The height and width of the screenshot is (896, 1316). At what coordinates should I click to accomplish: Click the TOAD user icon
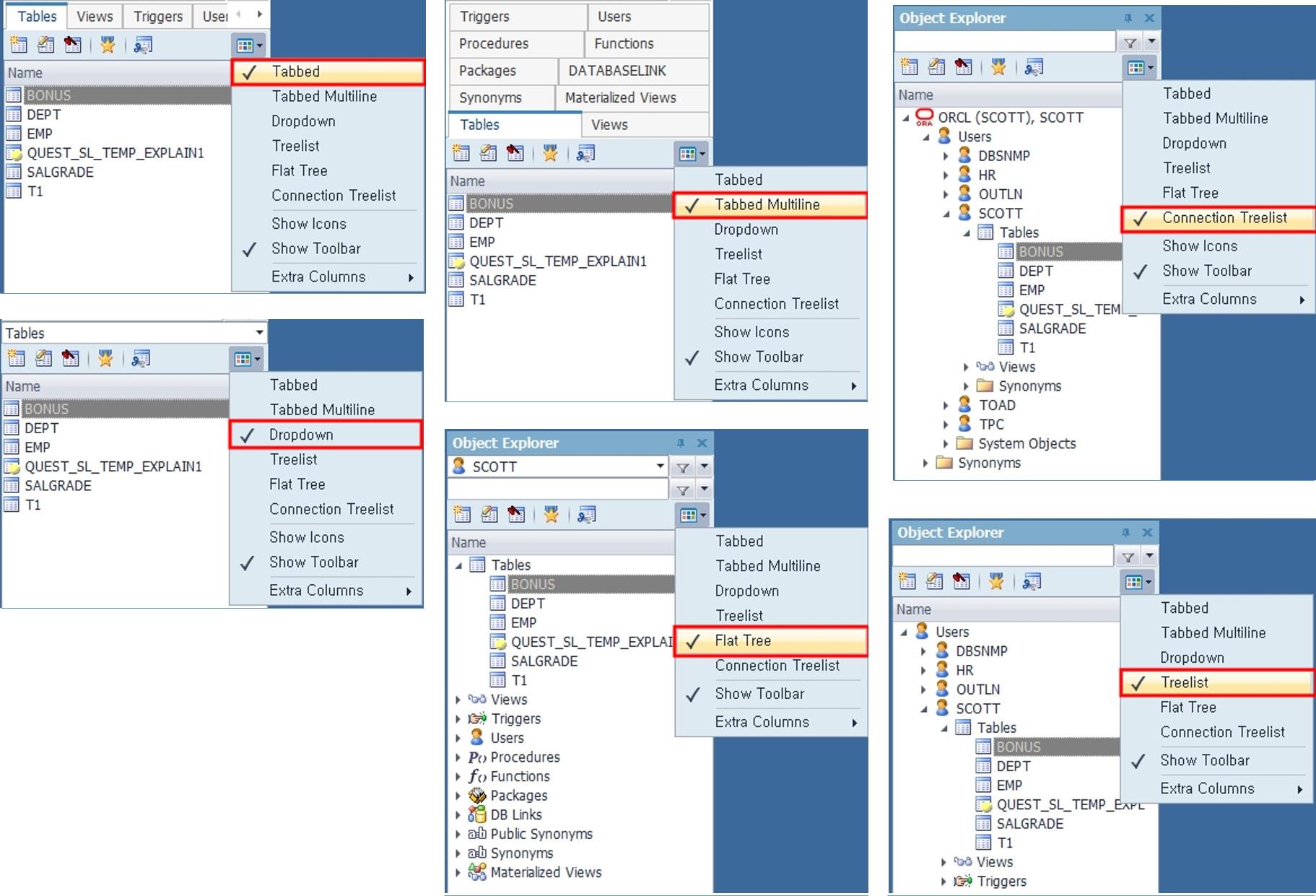(x=964, y=405)
